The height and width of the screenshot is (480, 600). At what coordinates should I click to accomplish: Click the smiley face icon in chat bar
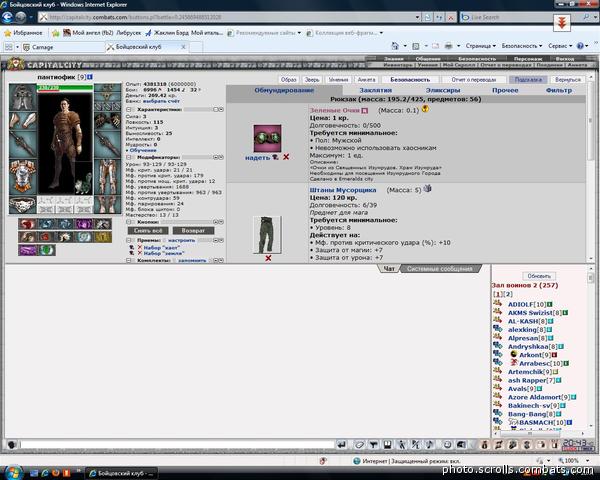pyautogui.click(x=447, y=444)
